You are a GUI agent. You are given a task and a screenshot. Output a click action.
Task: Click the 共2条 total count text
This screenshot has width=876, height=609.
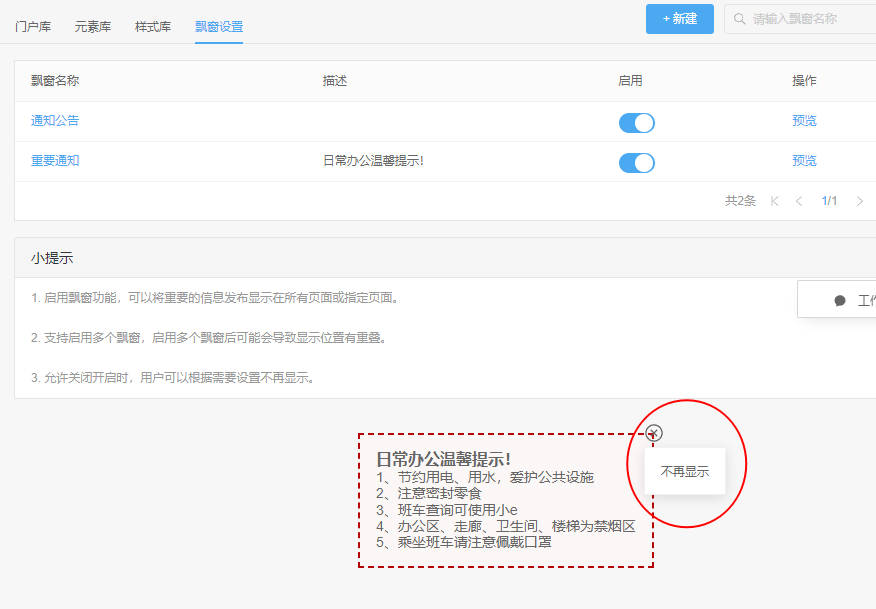click(x=740, y=201)
